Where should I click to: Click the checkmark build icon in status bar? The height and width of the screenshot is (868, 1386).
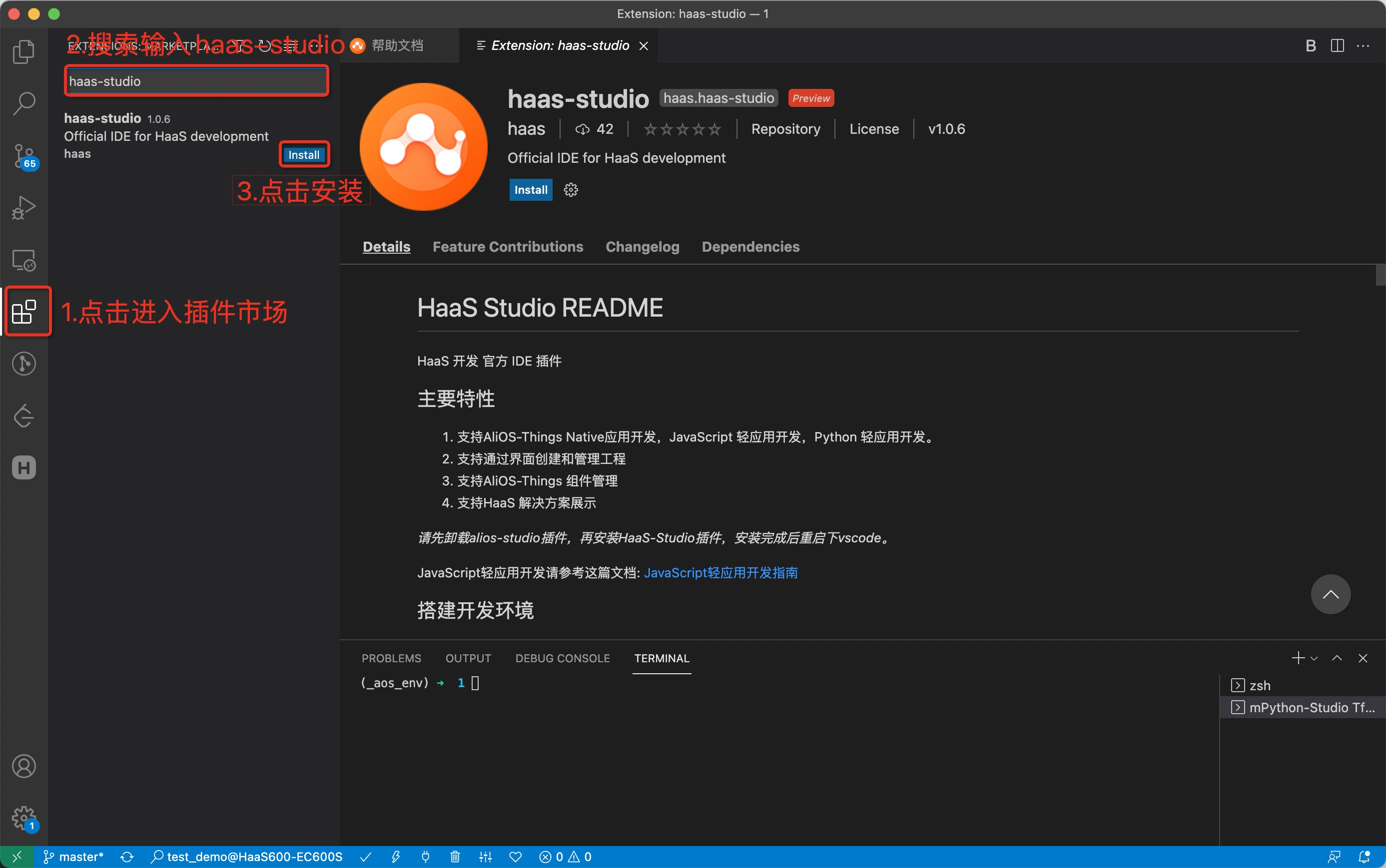point(366,857)
